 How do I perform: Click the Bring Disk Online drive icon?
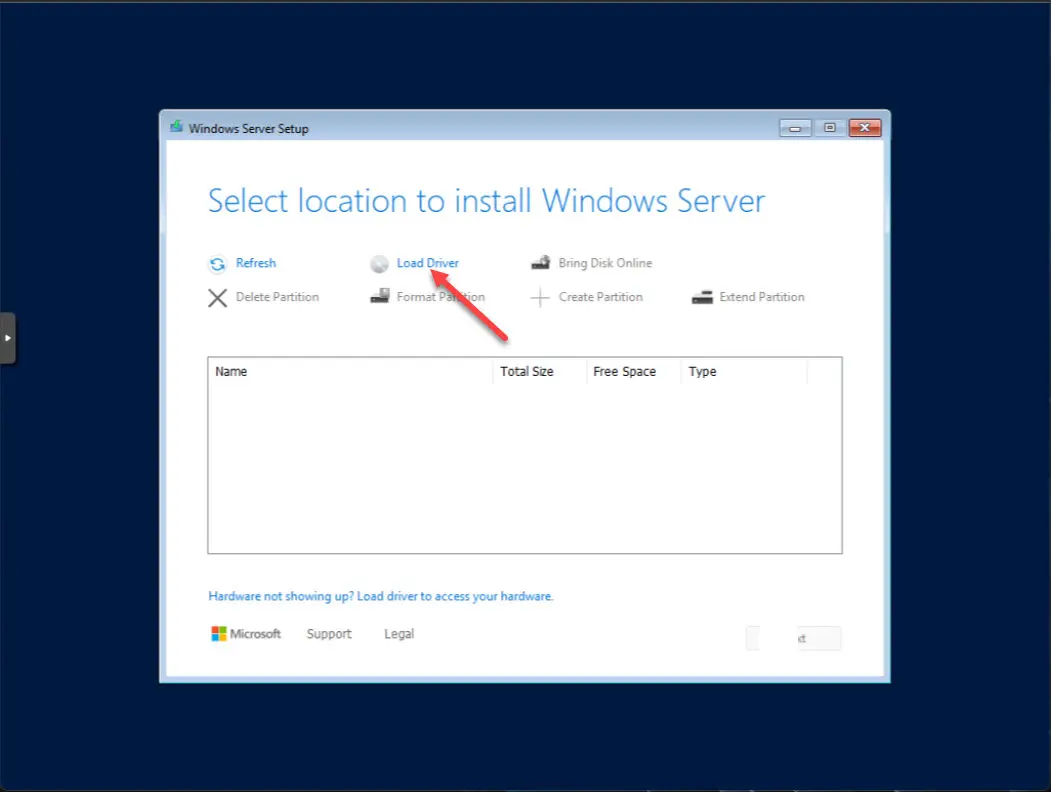click(x=541, y=263)
